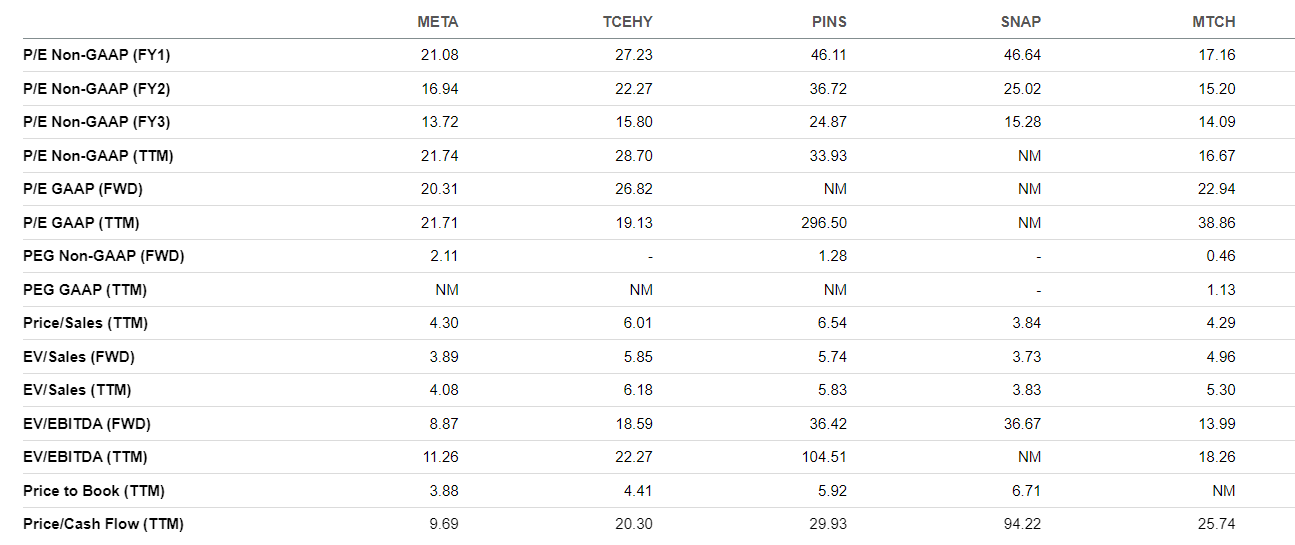
Task: Click the P/E Non-GAAP (FY1) row label
Action: pyautogui.click(x=89, y=55)
